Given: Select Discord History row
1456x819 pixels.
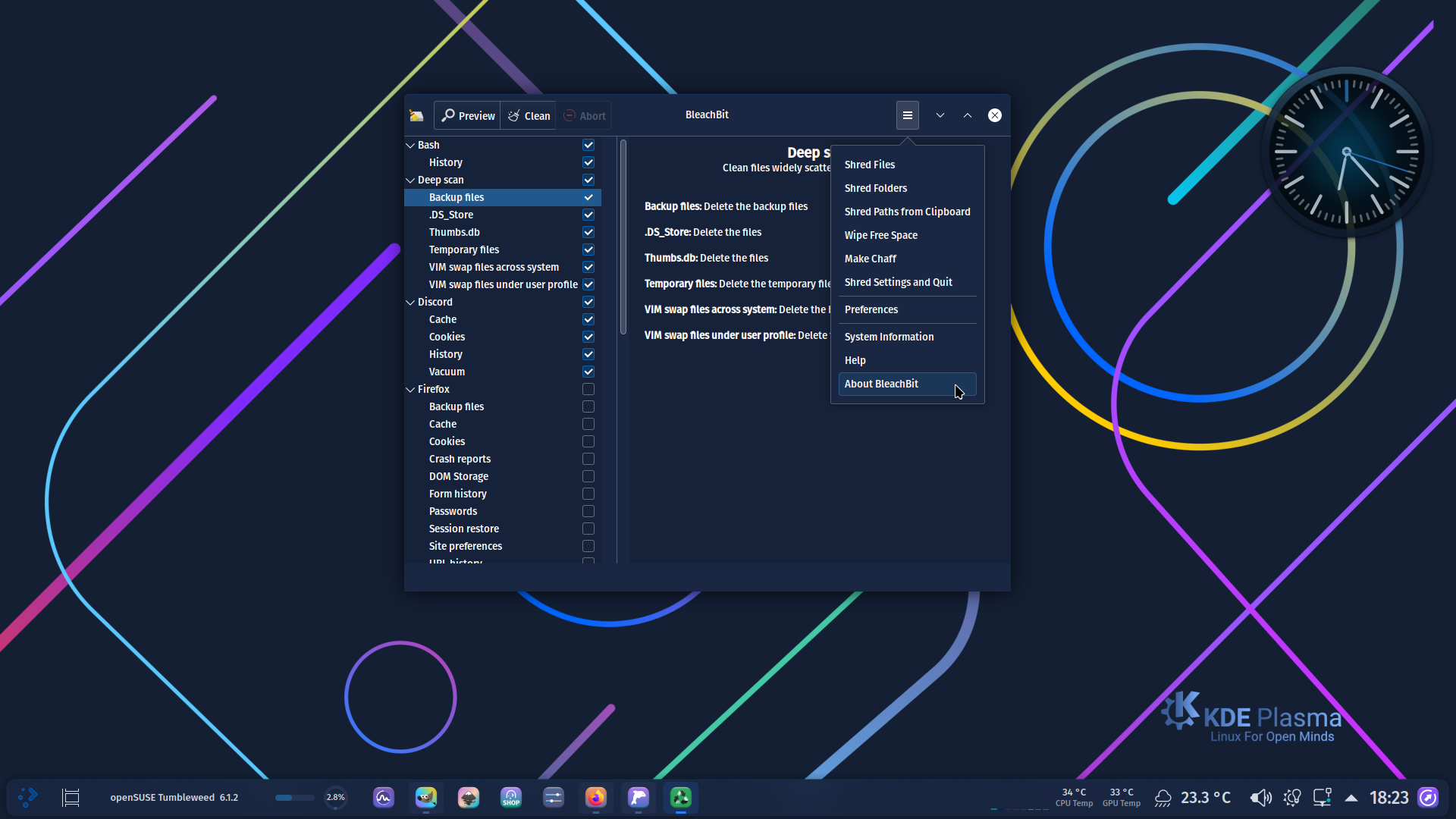Looking at the screenshot, I should tap(503, 354).
